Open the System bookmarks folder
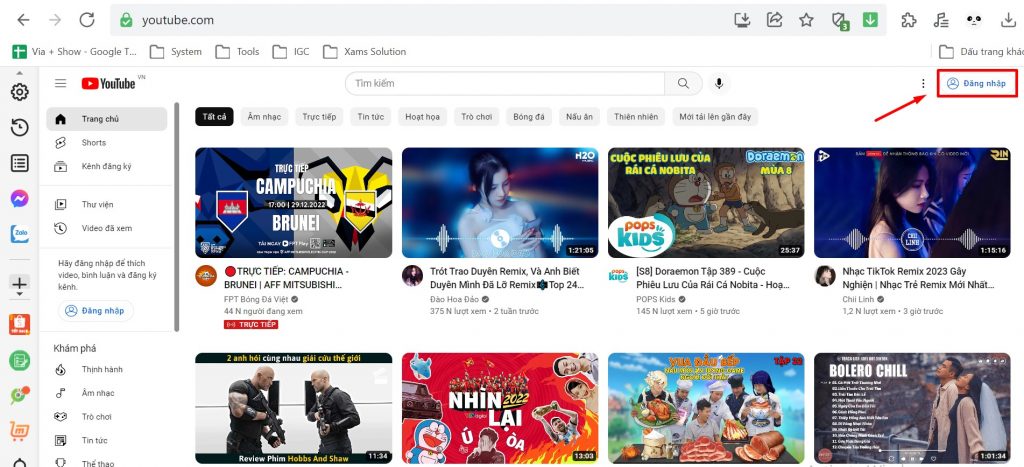Screen dimensions: 1024x467 coord(176,52)
